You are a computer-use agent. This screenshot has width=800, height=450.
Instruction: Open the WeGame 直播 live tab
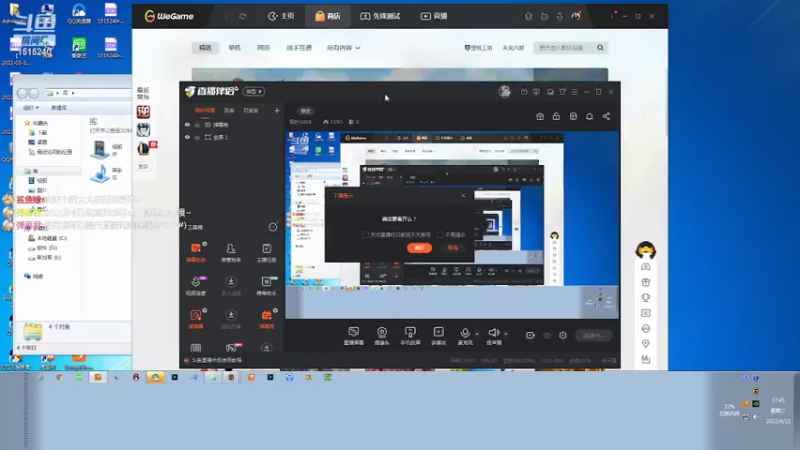434,16
